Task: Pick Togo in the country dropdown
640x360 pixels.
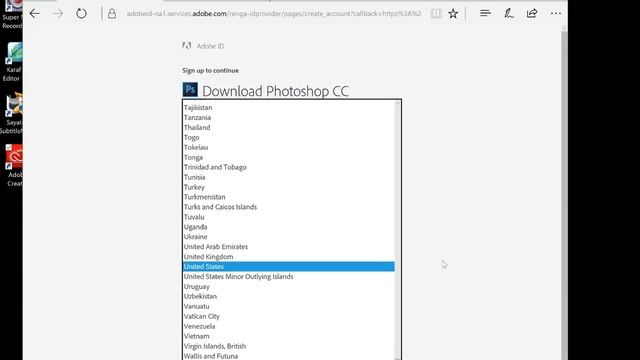Action: coord(289,138)
